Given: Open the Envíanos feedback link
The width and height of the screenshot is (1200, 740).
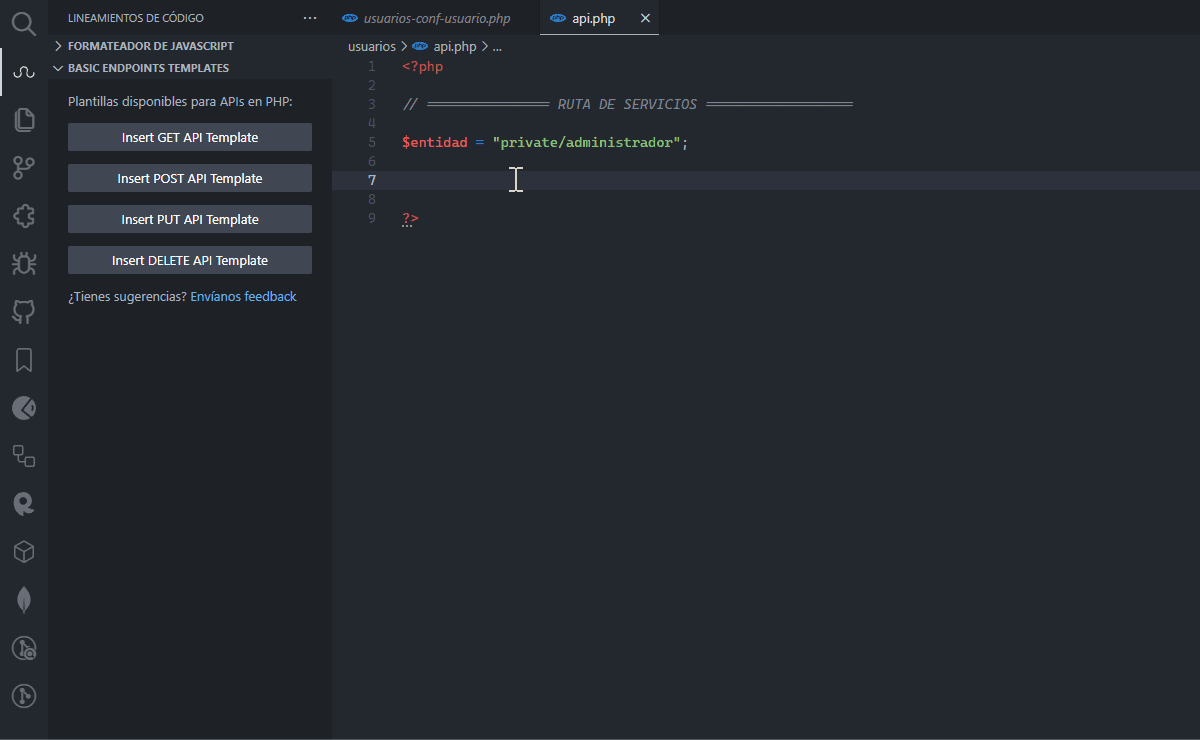Looking at the screenshot, I should [x=243, y=296].
